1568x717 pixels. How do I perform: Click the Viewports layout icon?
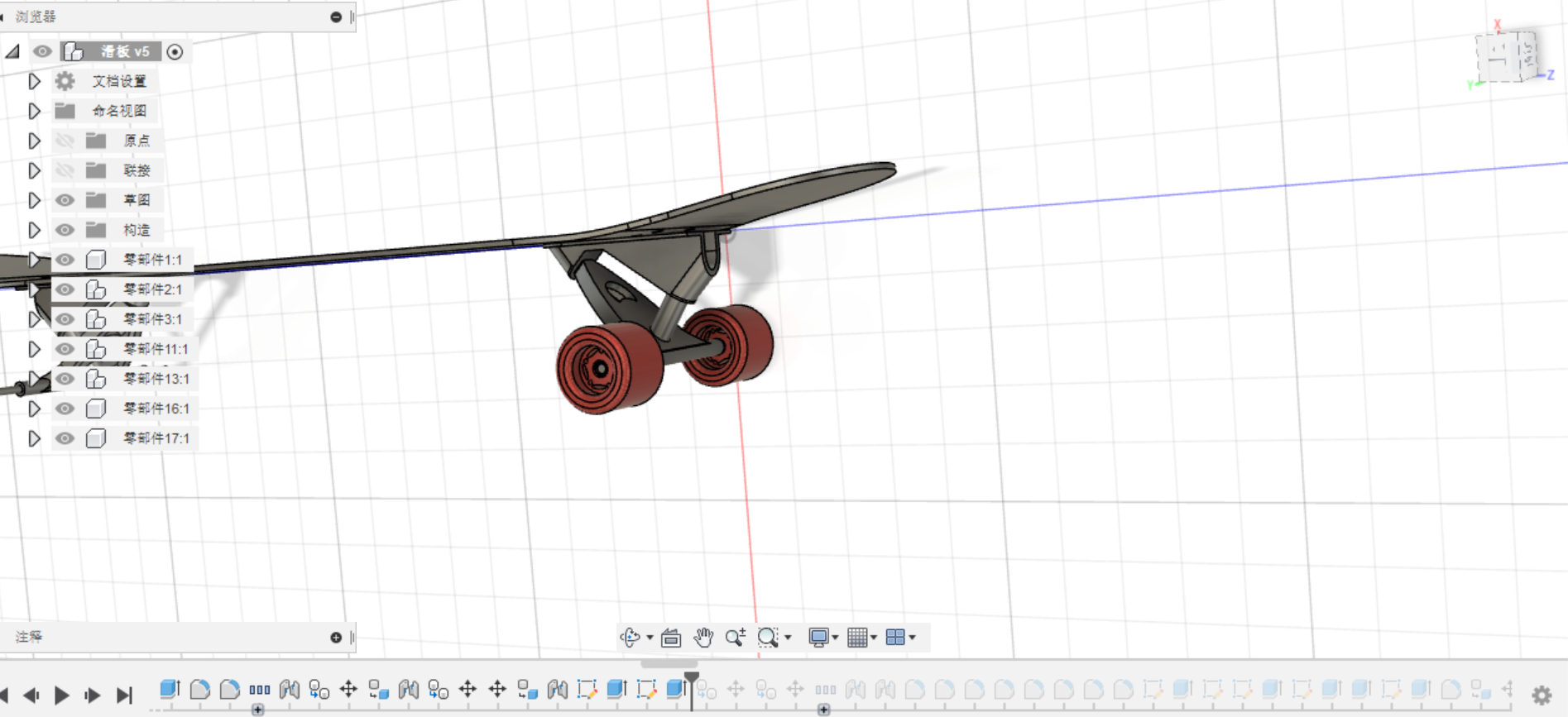point(895,637)
